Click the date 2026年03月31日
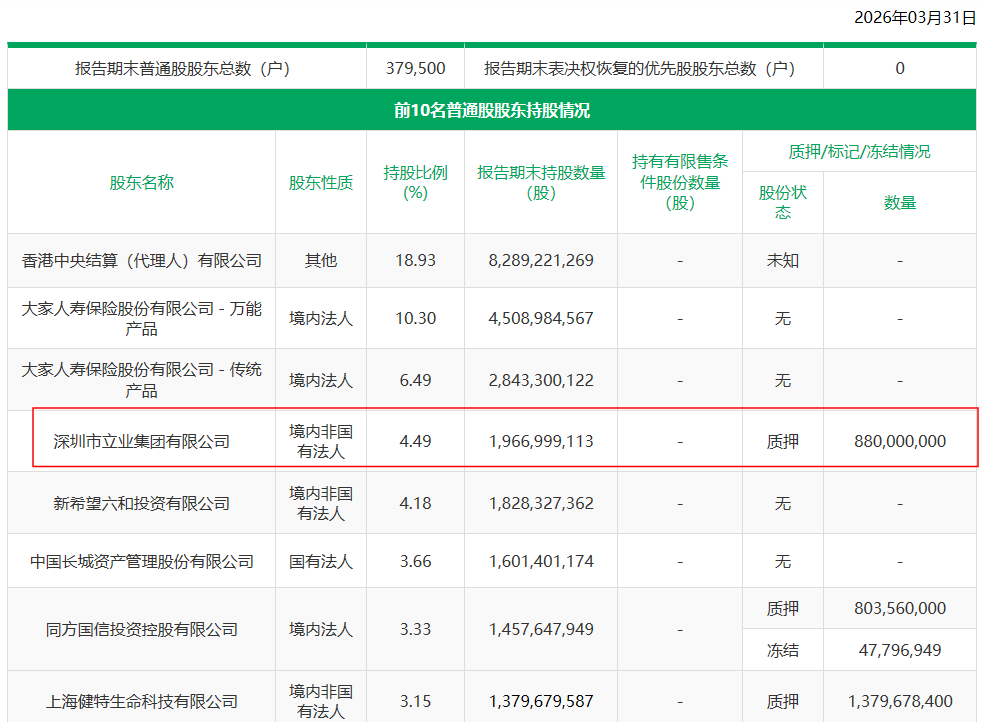The image size is (984, 722). pyautogui.click(x=915, y=18)
